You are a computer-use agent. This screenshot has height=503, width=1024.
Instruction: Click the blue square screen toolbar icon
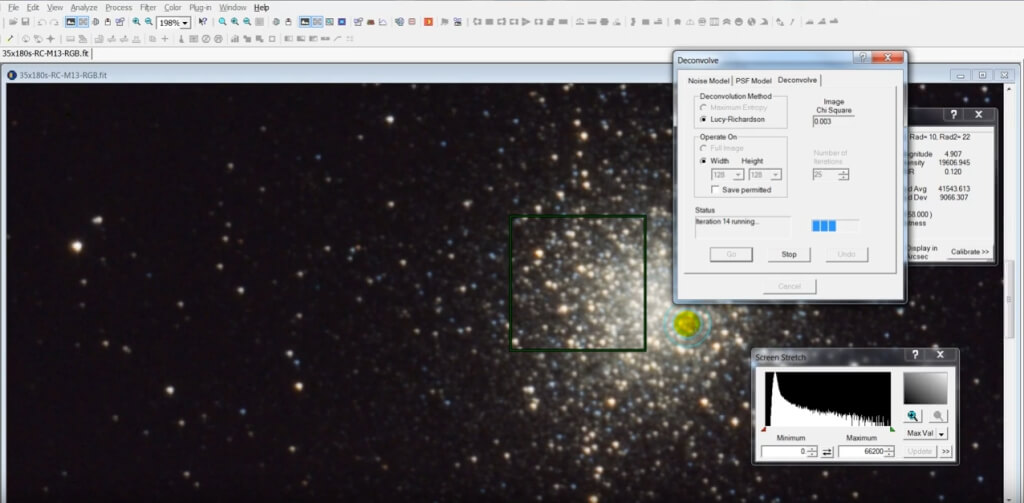(x=342, y=22)
